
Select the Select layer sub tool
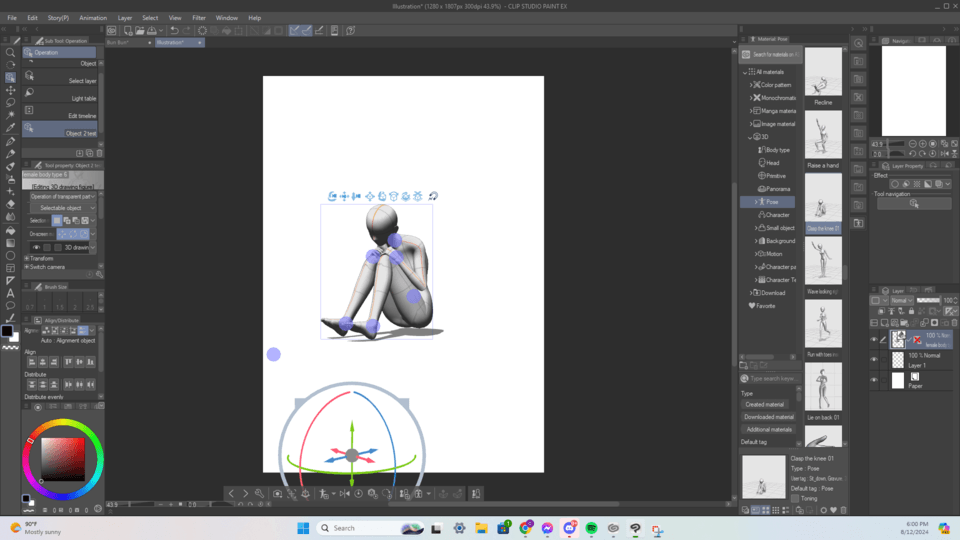click(x=60, y=77)
